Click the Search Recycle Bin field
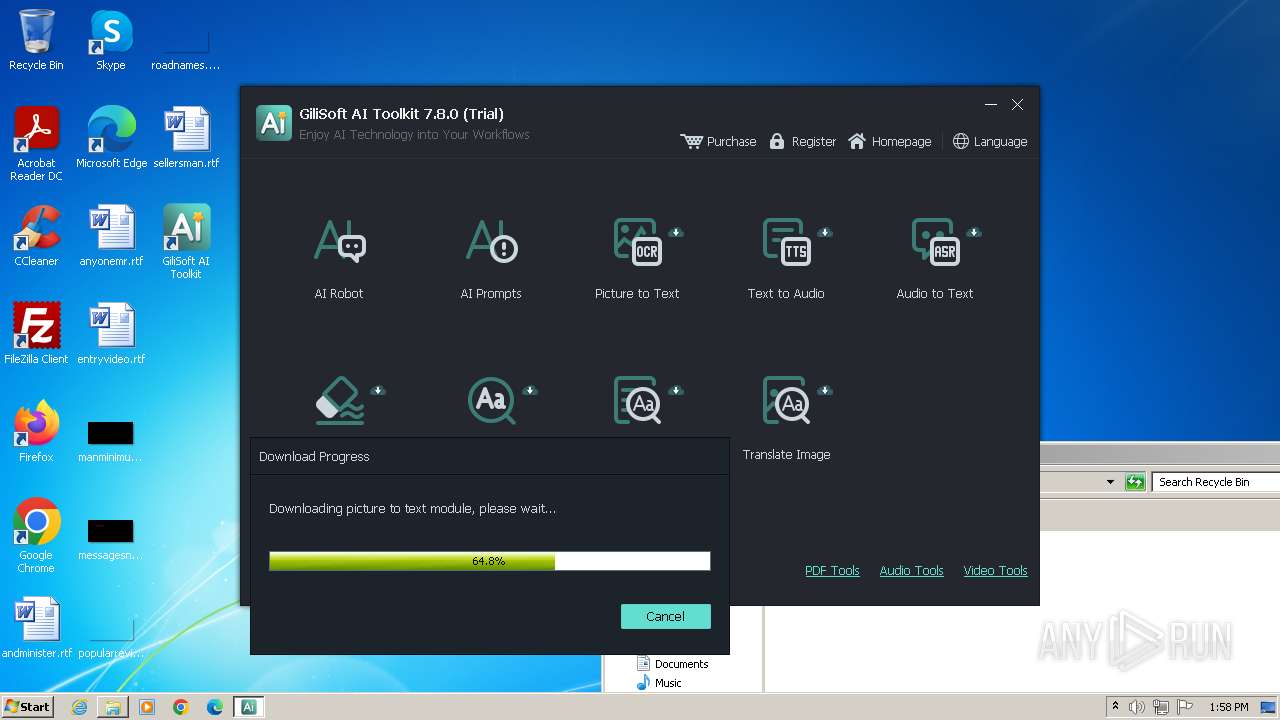Screen dimensions: 1280x720 (x=1215, y=482)
